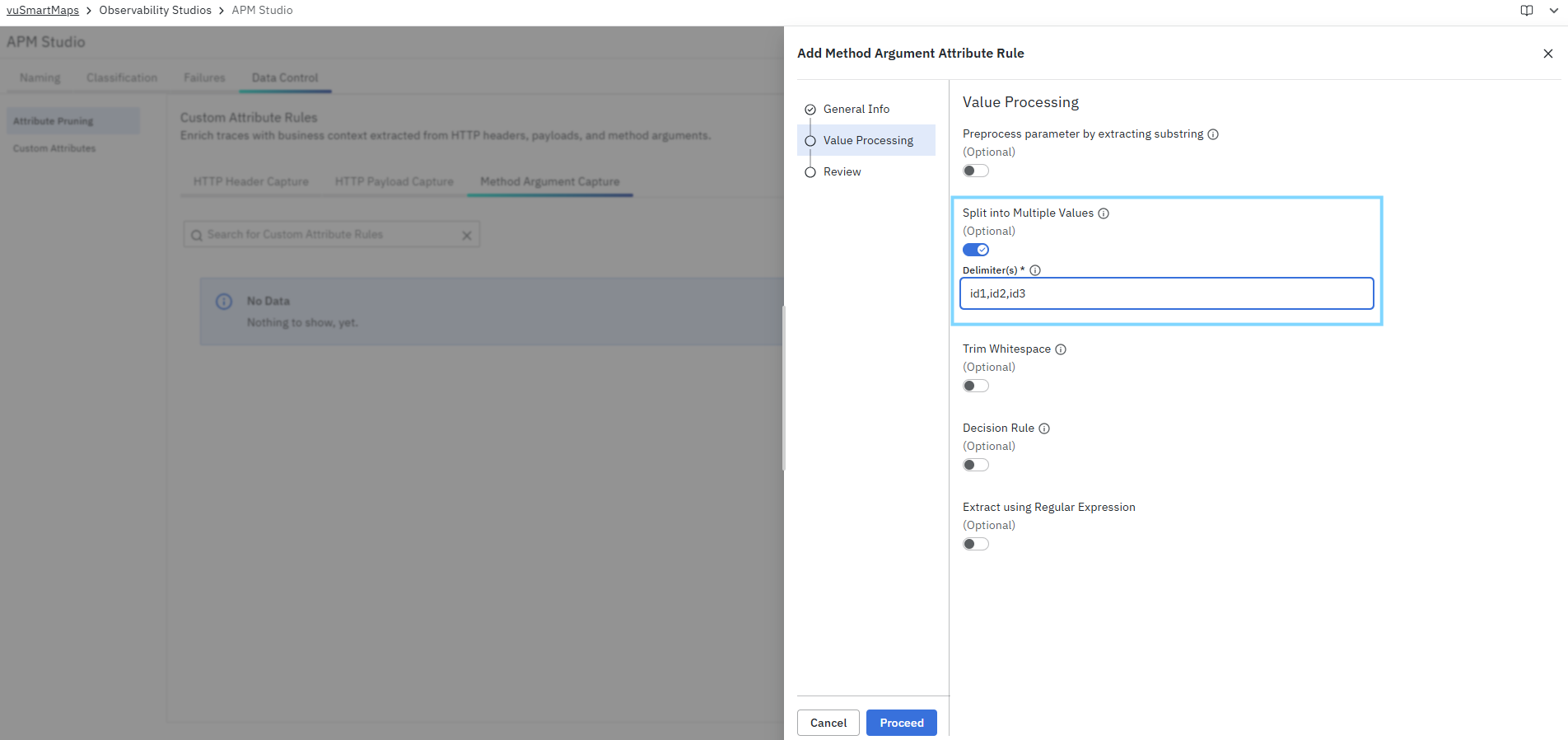The width and height of the screenshot is (1568, 740).
Task: Click the search magnifier icon
Action: point(196,236)
